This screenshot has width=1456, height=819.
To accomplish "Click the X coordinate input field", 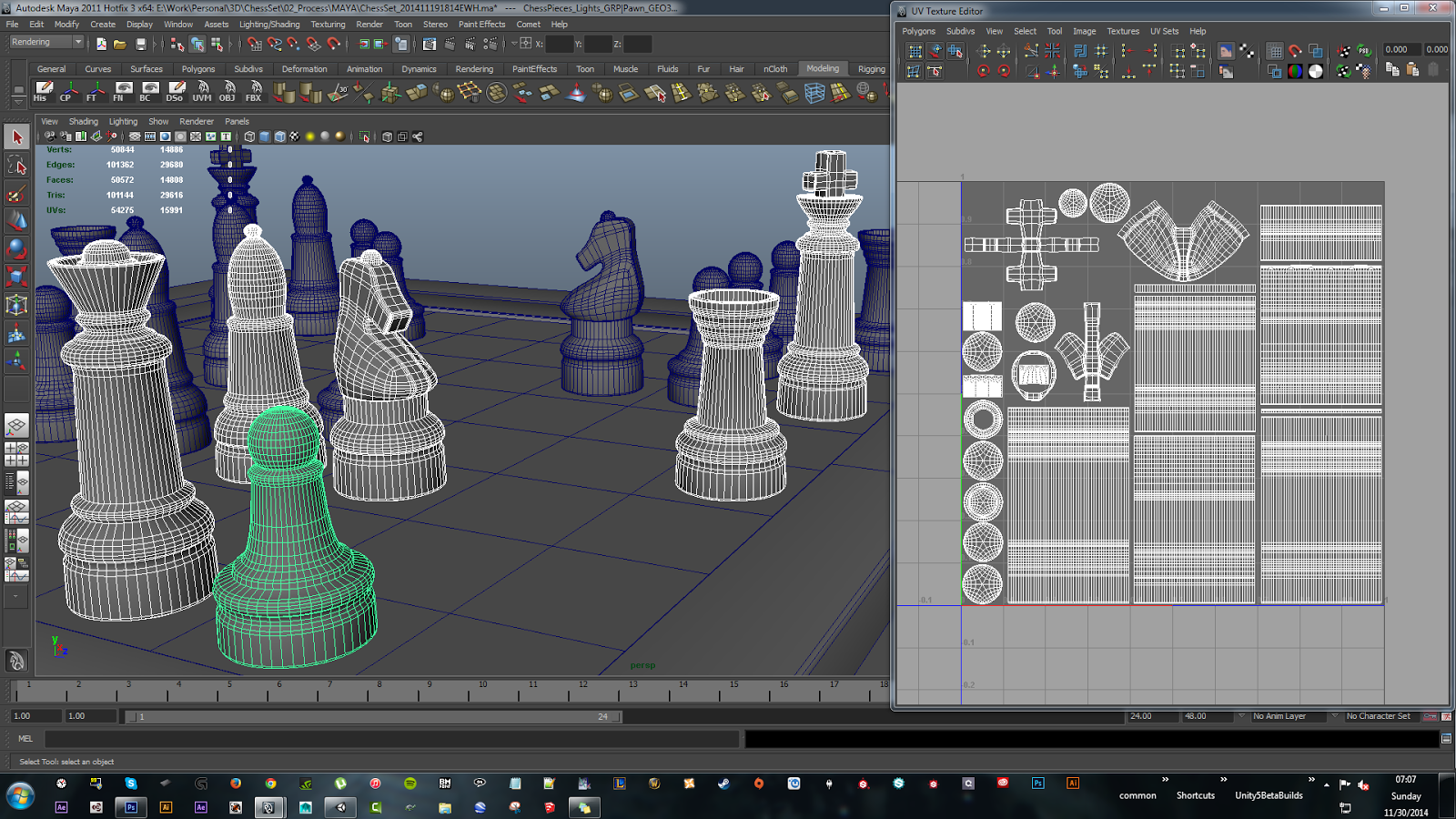I will coord(560,44).
